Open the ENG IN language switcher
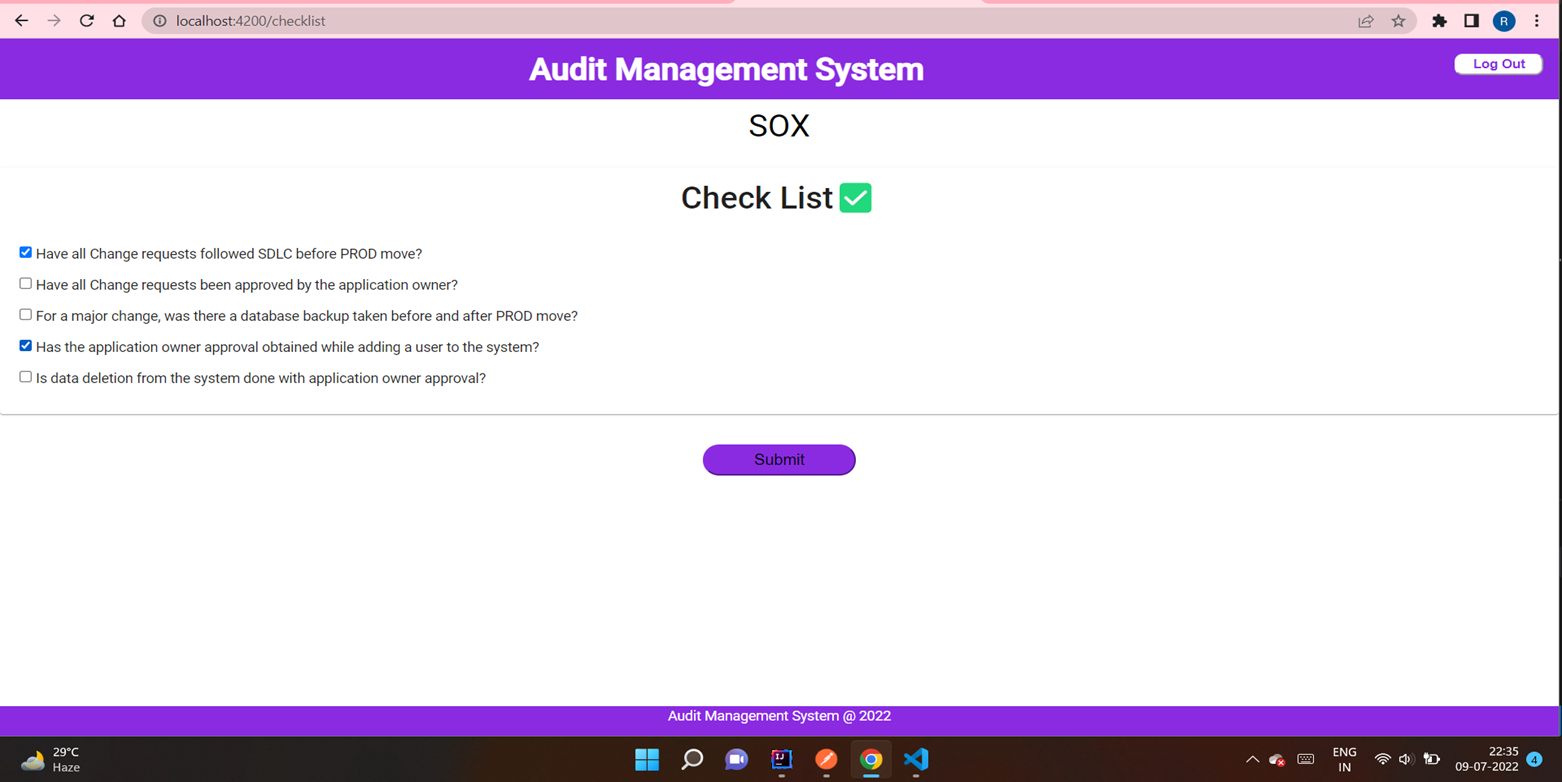The image size is (1562, 782). pyautogui.click(x=1344, y=759)
